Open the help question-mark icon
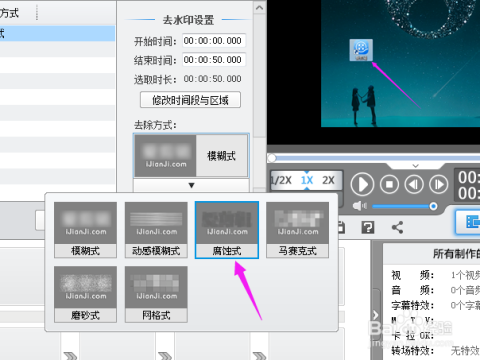 (x=368, y=228)
